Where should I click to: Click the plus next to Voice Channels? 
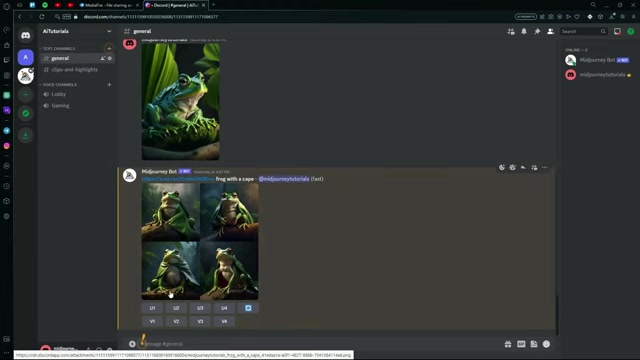click(109, 84)
